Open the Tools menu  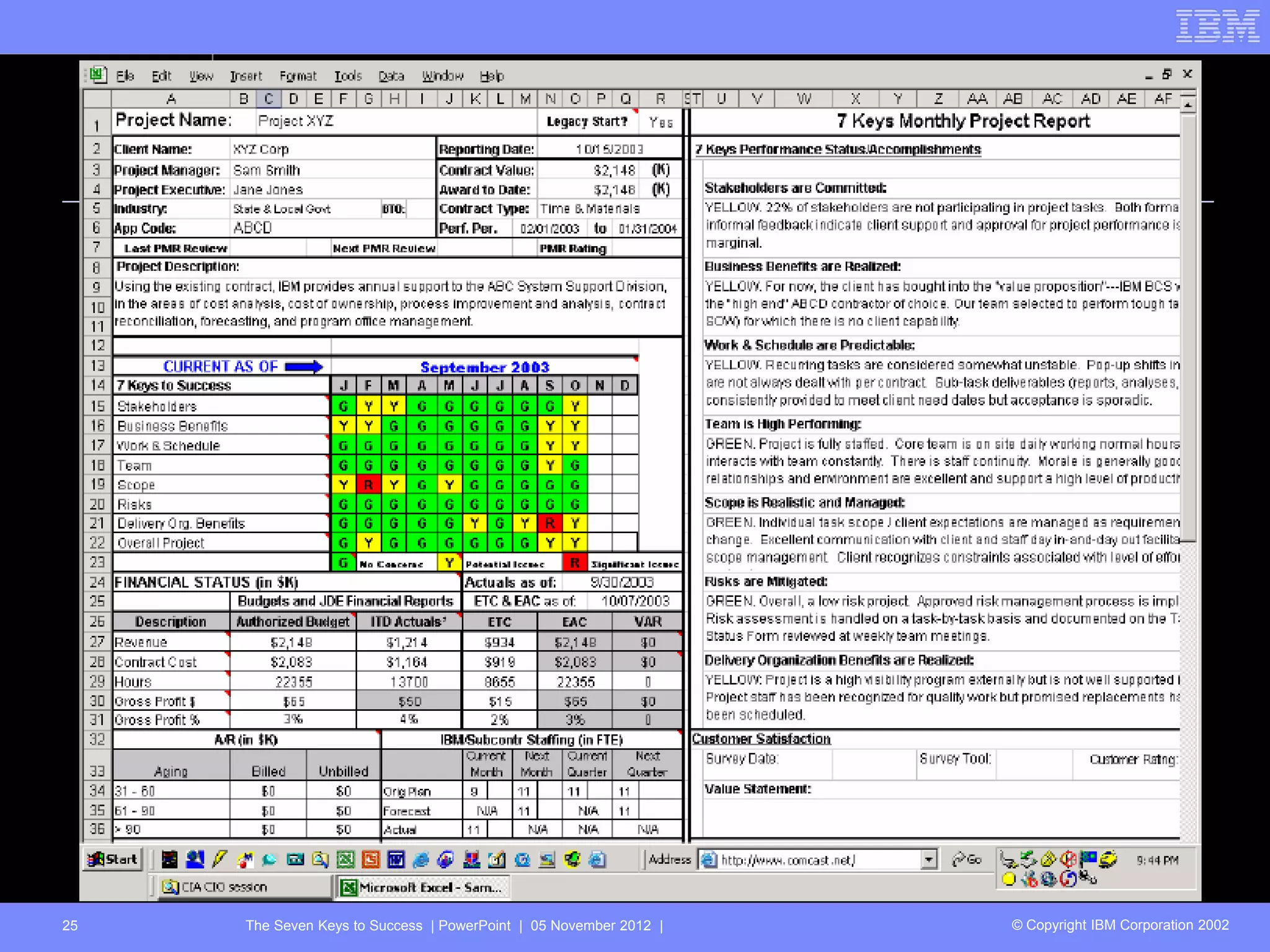click(x=348, y=76)
